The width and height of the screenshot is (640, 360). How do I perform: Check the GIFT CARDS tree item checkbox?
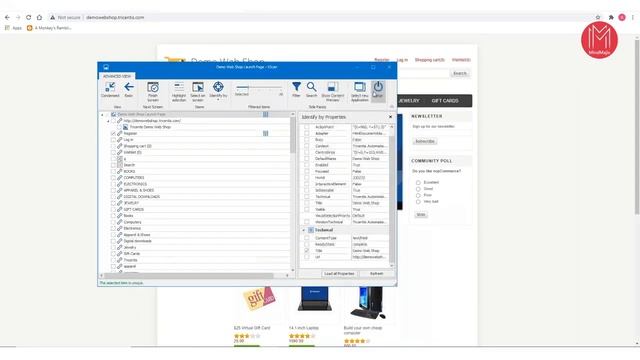[113, 209]
